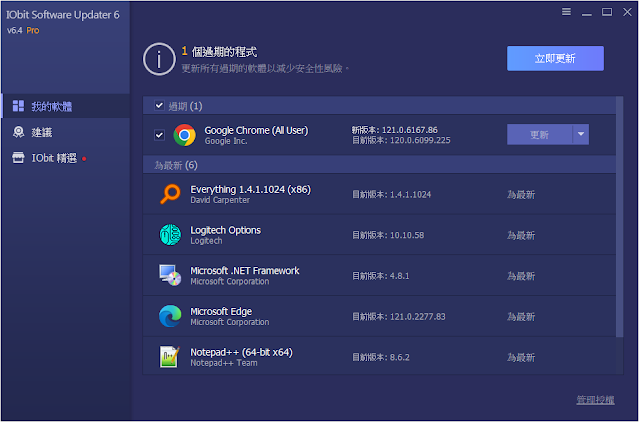The height and width of the screenshot is (422, 639).
Task: Click the information circle icon
Action: 159,59
